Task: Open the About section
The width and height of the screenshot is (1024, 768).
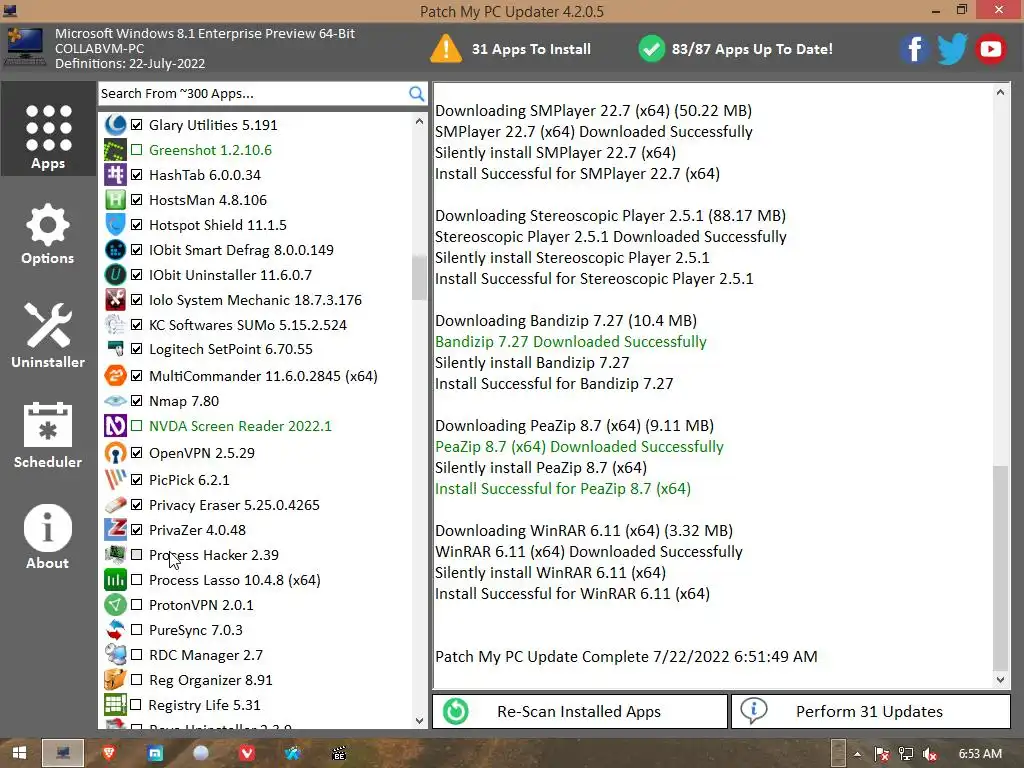Action: (x=48, y=537)
